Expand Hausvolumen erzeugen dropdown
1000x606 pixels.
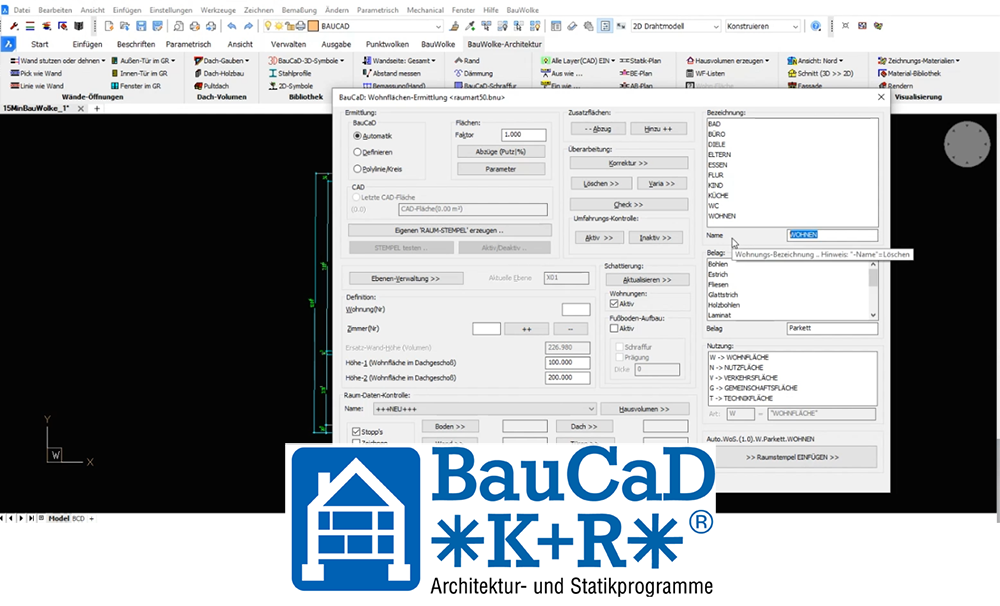[767, 61]
